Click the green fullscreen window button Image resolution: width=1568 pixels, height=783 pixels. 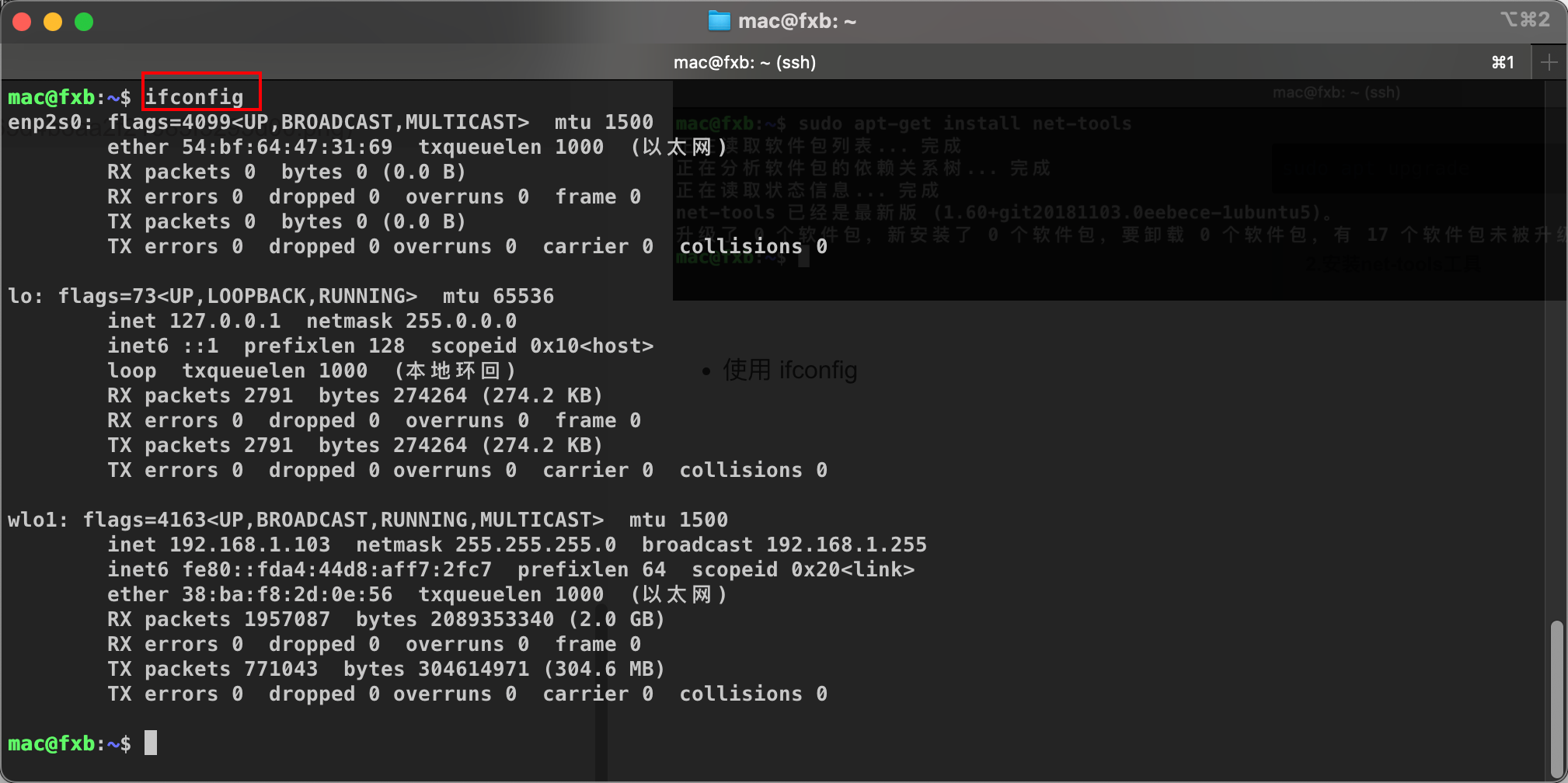coord(84,22)
